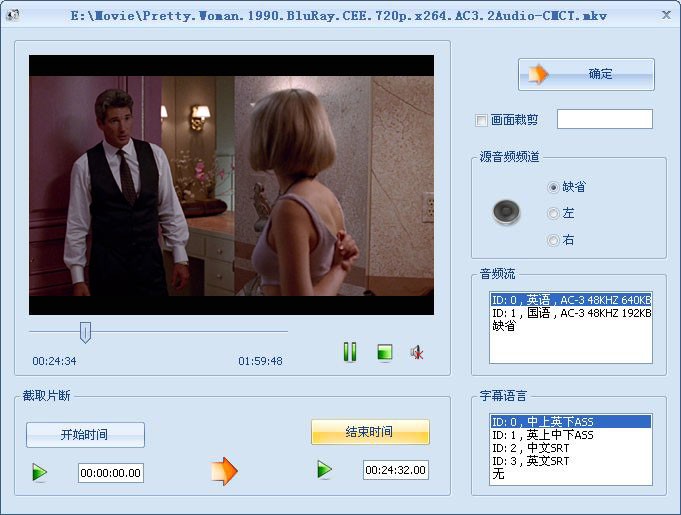Click the app icon in the title bar
The width and height of the screenshot is (681, 515).
[x=13, y=15]
